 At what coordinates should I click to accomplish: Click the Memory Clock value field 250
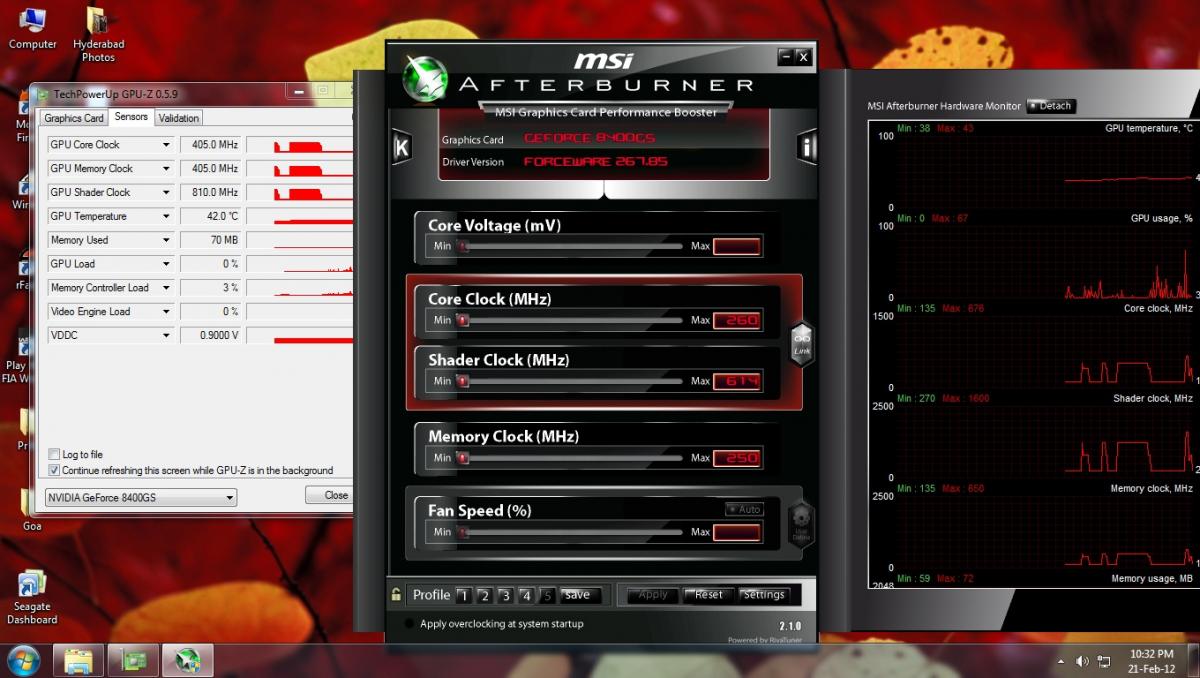737,458
